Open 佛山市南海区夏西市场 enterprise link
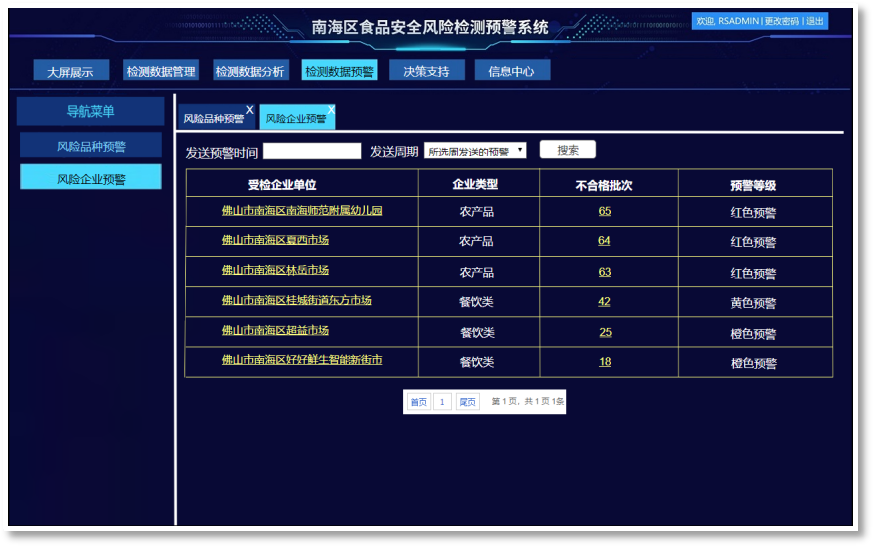This screenshot has height=548, width=875. click(x=275, y=241)
